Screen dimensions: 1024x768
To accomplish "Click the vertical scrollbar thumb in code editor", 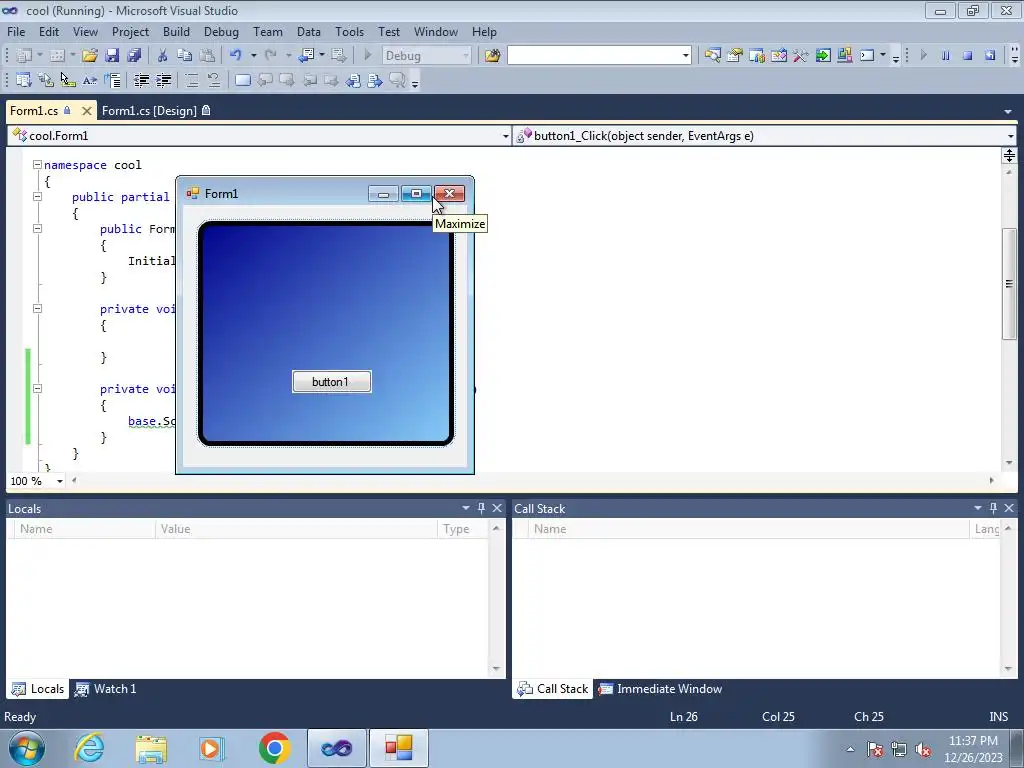I will (1009, 283).
